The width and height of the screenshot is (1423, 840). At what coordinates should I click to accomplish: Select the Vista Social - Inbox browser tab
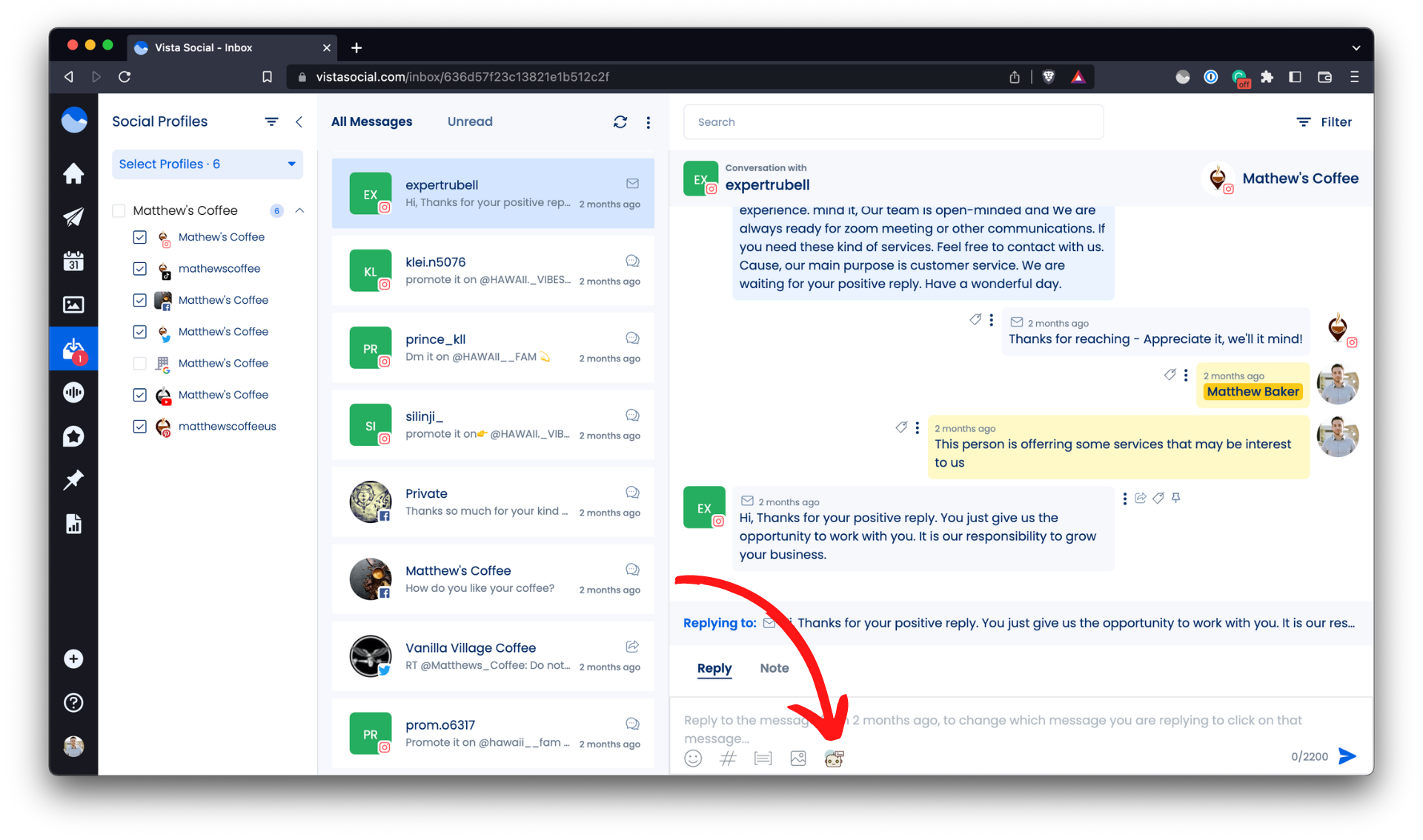tap(232, 47)
